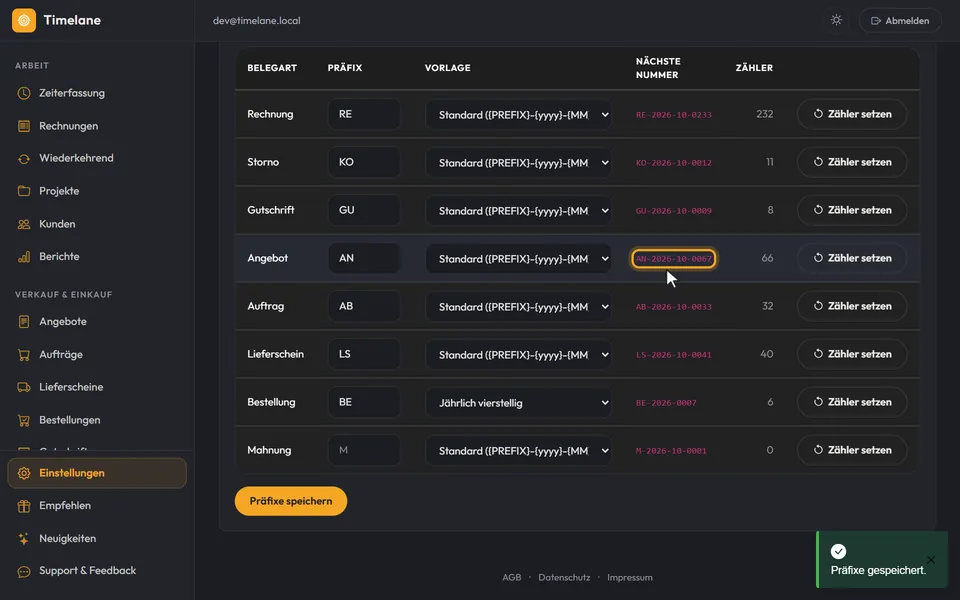Viewport: 960px width, 600px height.
Task: Click the Mahnung prefix field
Action: coord(364,450)
